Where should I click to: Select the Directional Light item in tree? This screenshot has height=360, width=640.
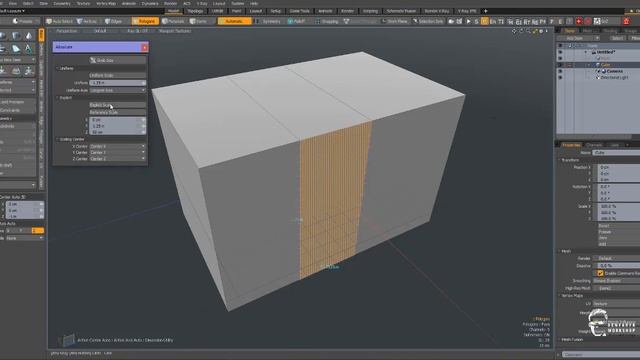tap(614, 77)
